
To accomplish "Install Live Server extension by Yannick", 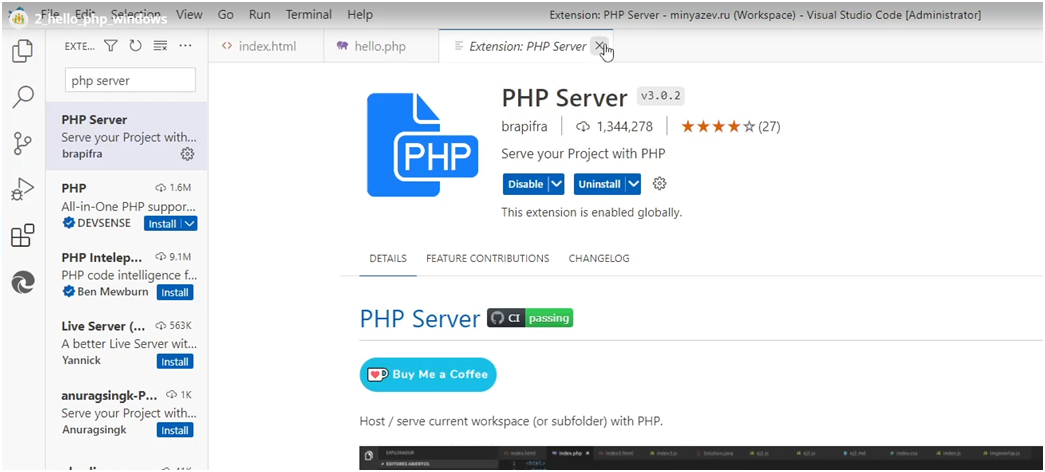I will [175, 361].
